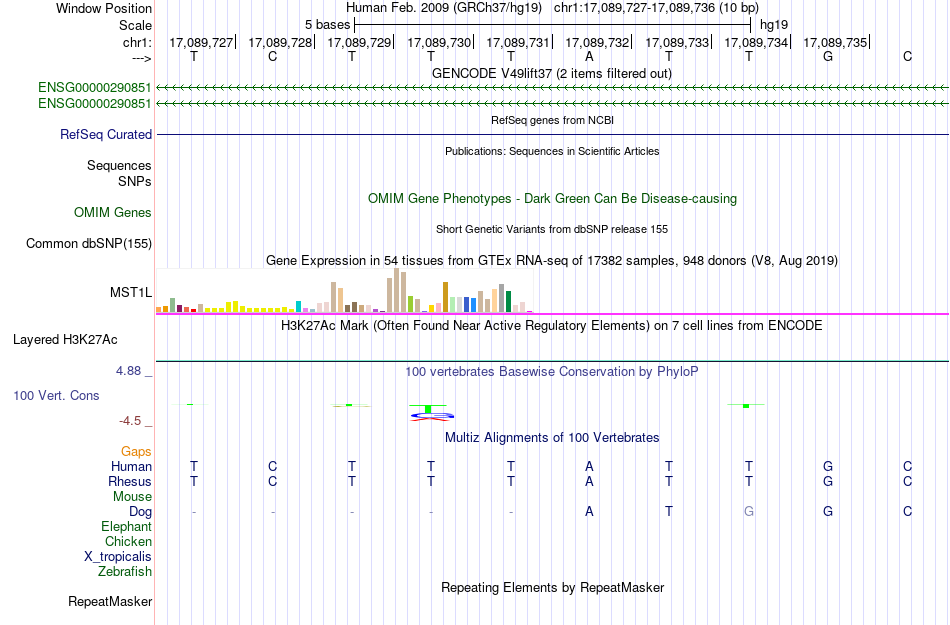Click the OMIM Genes track label
The height and width of the screenshot is (625, 950).
pos(113,213)
